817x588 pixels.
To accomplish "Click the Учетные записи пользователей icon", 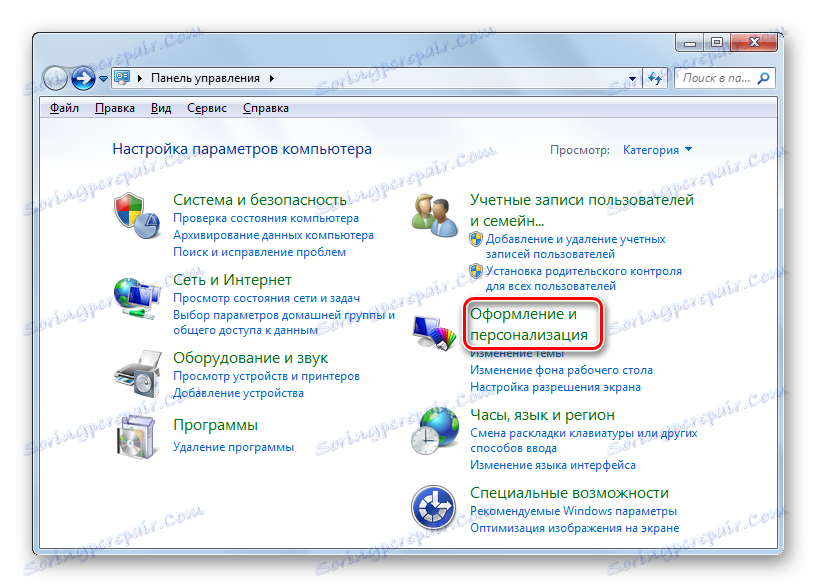I will [434, 212].
